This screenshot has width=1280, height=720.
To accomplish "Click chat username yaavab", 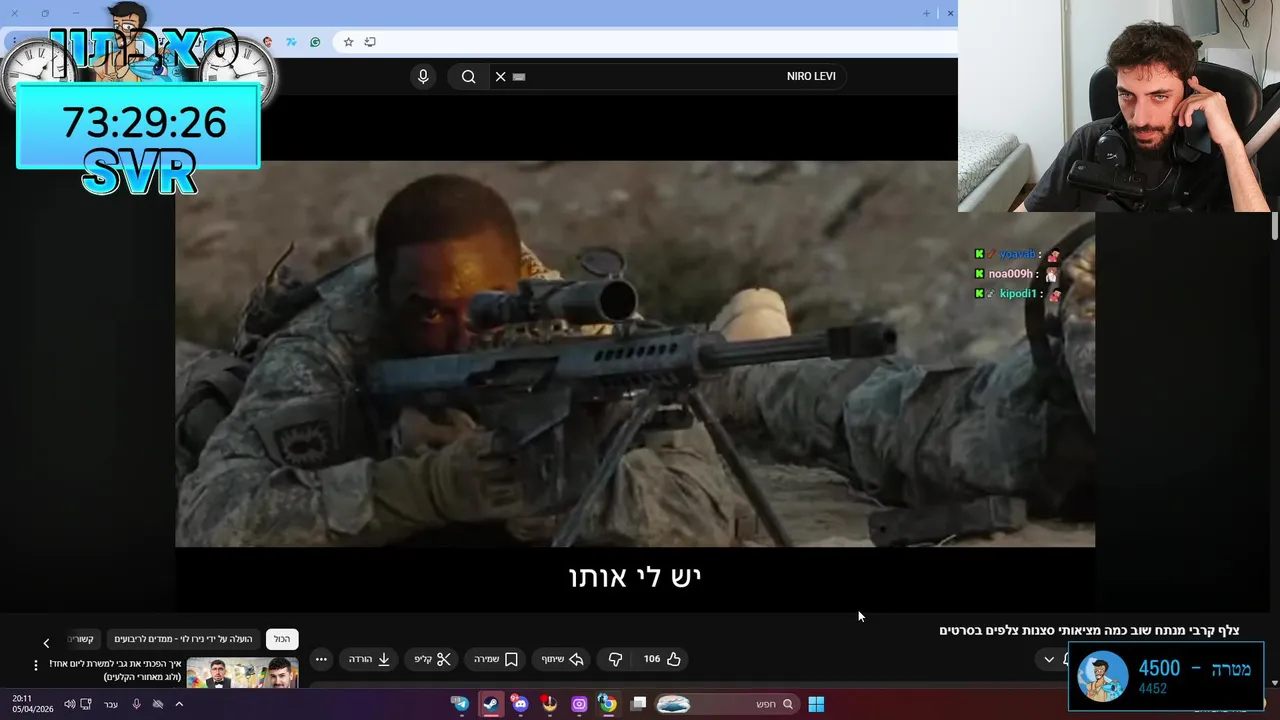I will 1018,254.
